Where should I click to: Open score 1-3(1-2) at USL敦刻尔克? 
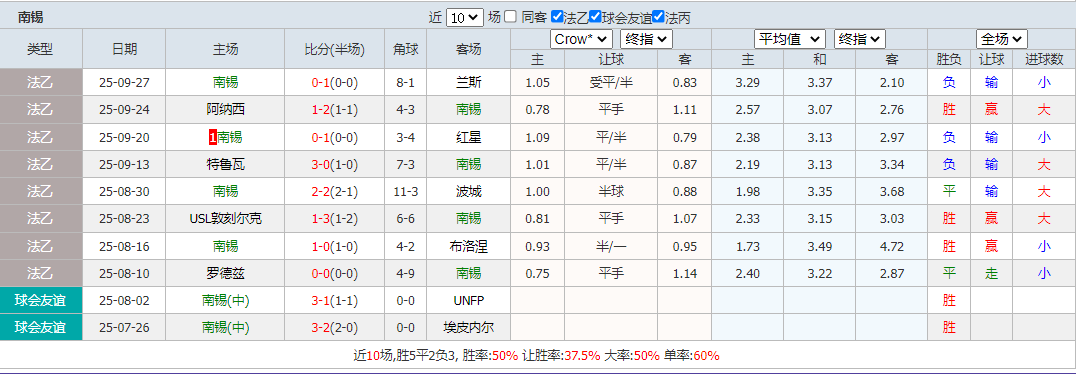[x=335, y=219]
